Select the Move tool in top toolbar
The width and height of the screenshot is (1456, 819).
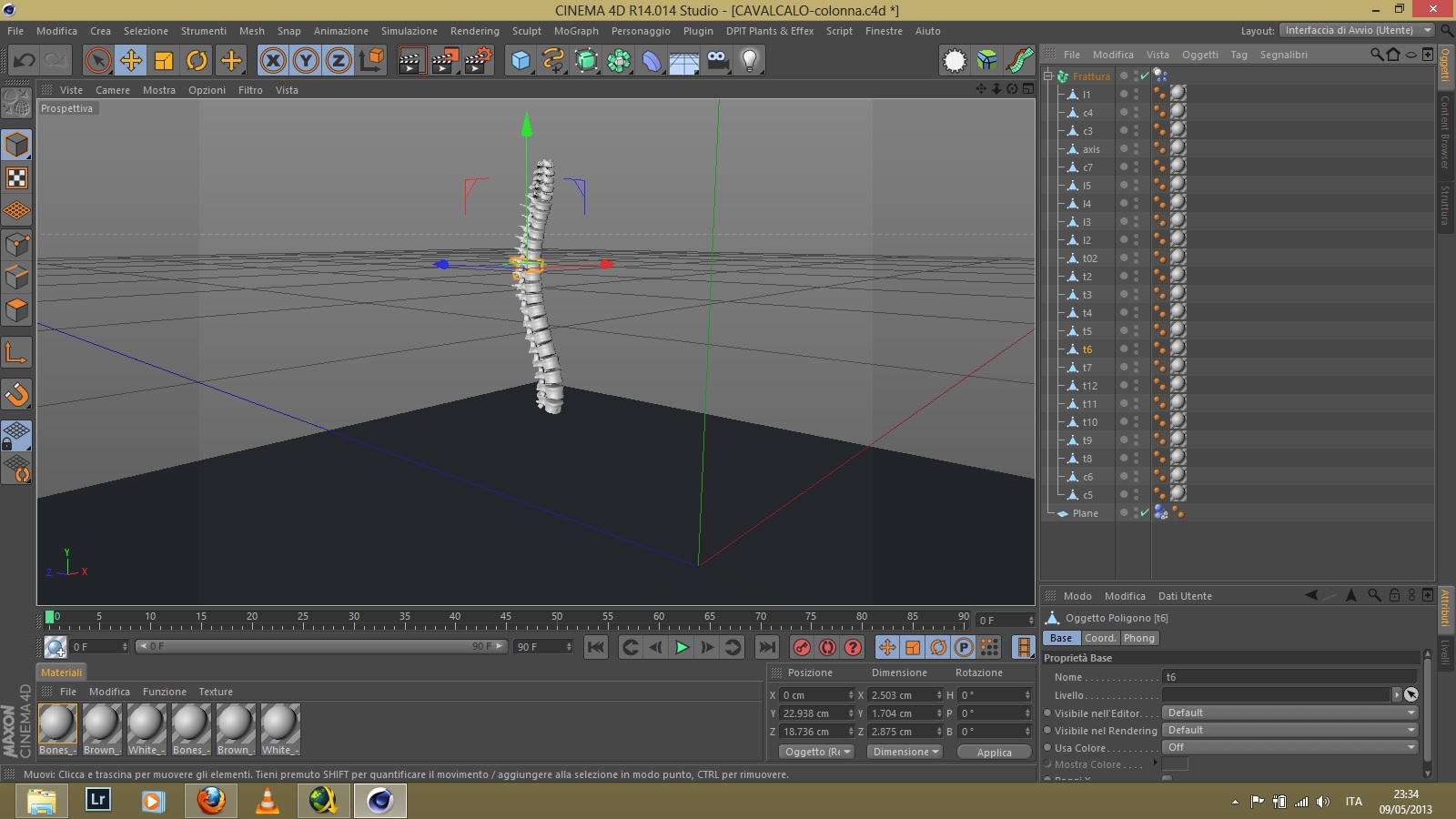(131, 61)
